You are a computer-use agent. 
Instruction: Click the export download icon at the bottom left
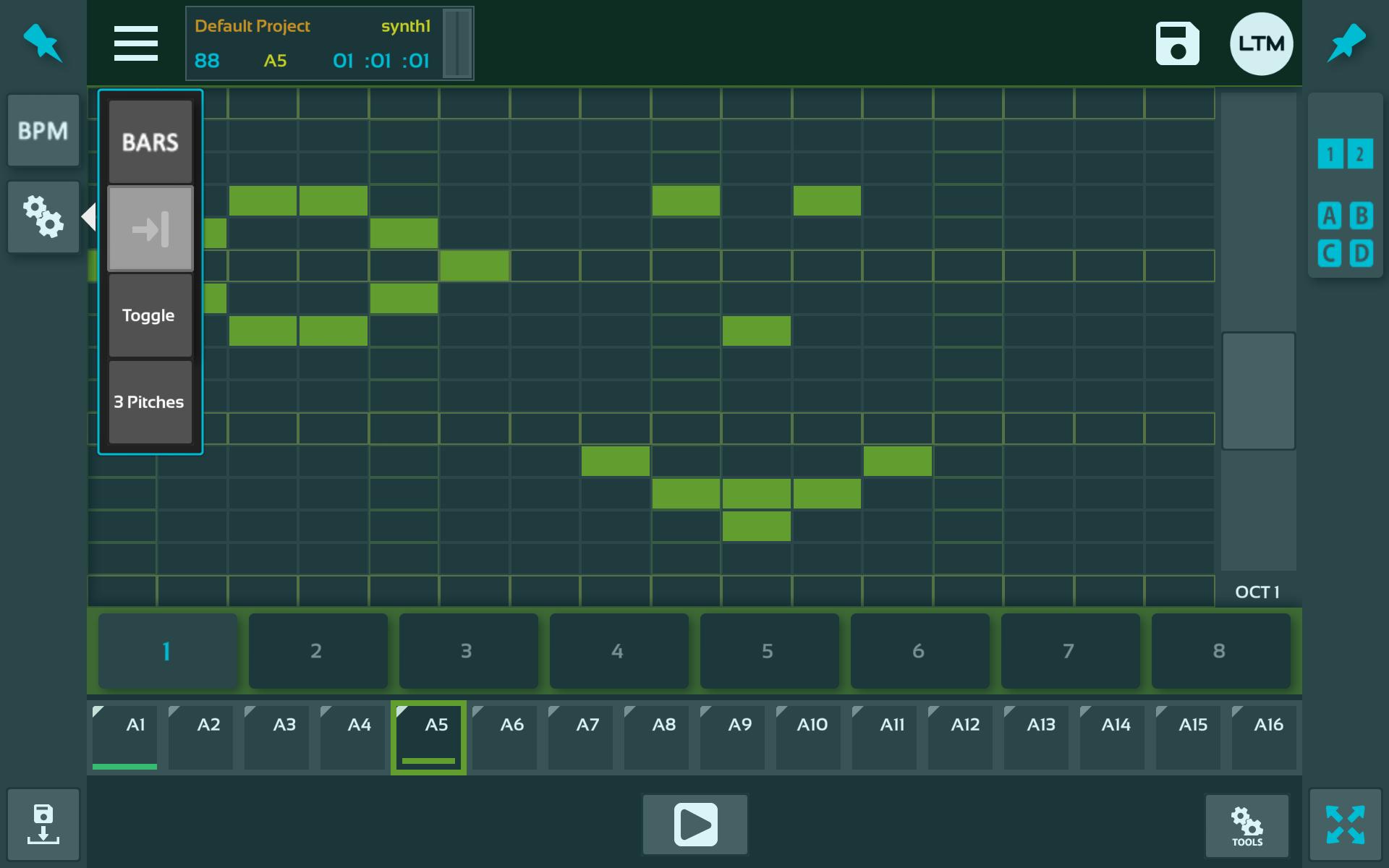pyautogui.click(x=43, y=824)
